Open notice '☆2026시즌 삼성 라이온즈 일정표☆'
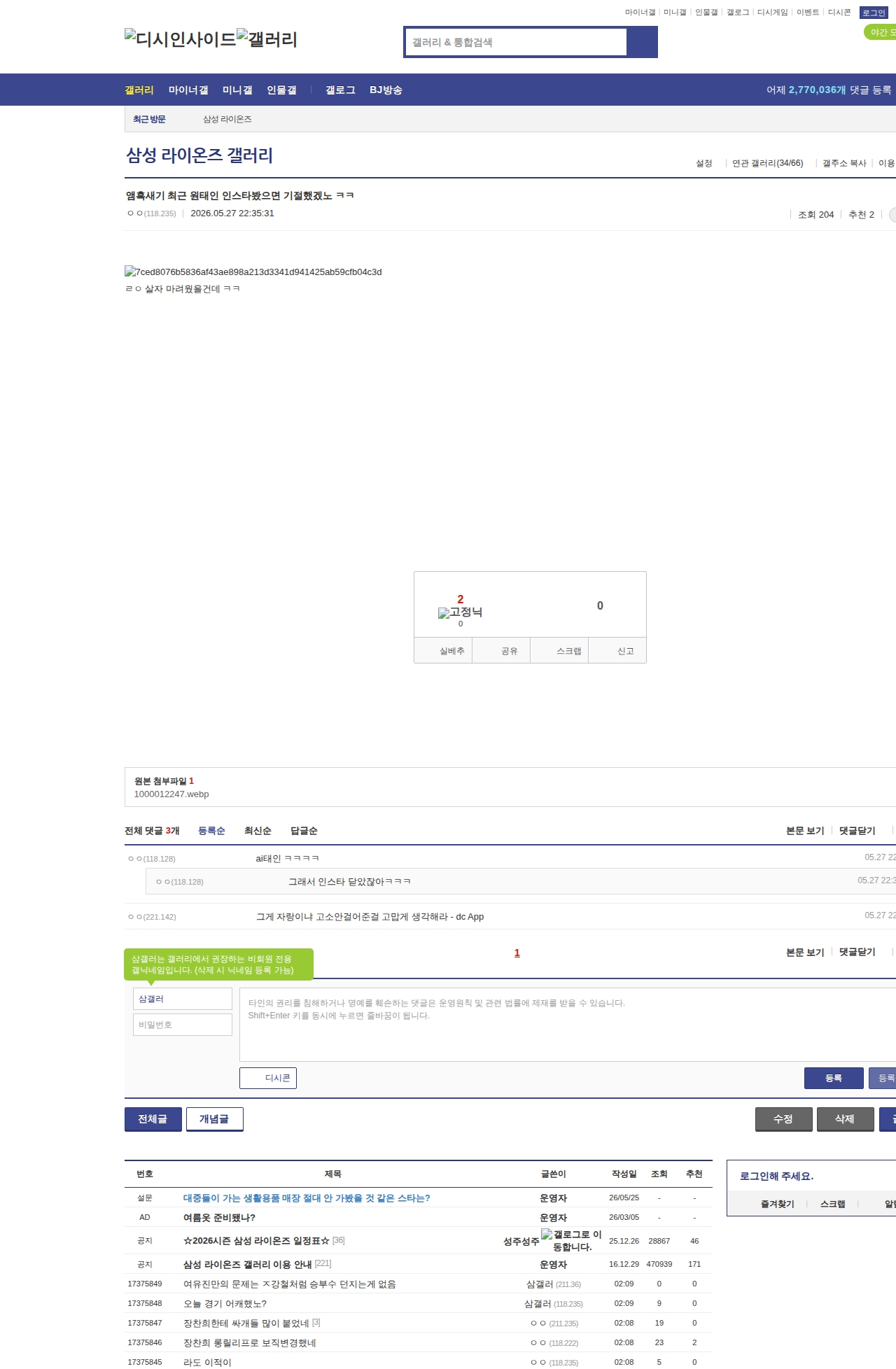 click(256, 1241)
